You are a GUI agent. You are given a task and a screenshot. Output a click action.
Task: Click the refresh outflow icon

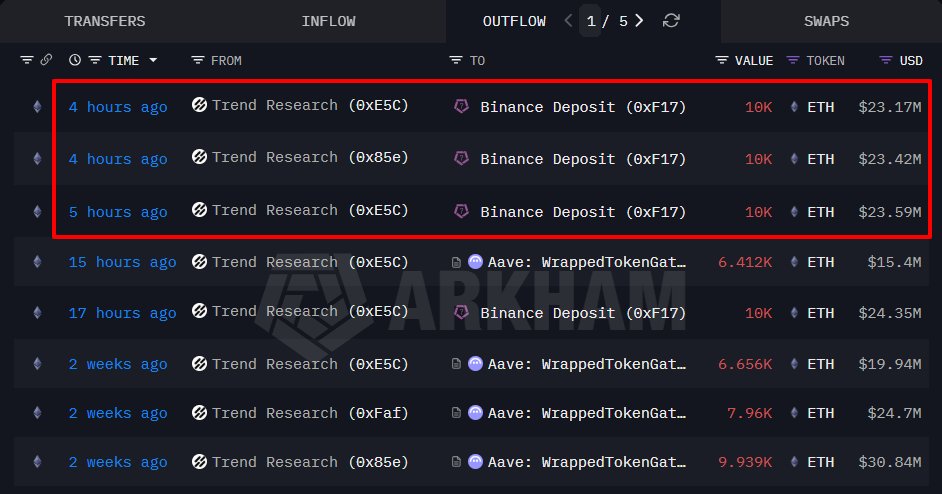pyautogui.click(x=670, y=21)
